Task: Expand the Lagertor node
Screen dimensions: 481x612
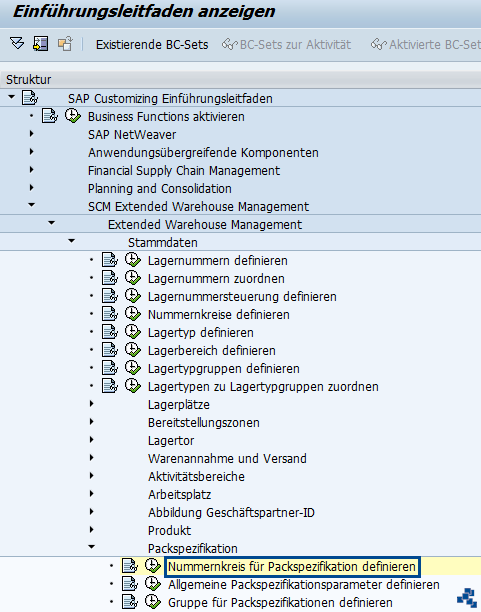Action: 91,439
